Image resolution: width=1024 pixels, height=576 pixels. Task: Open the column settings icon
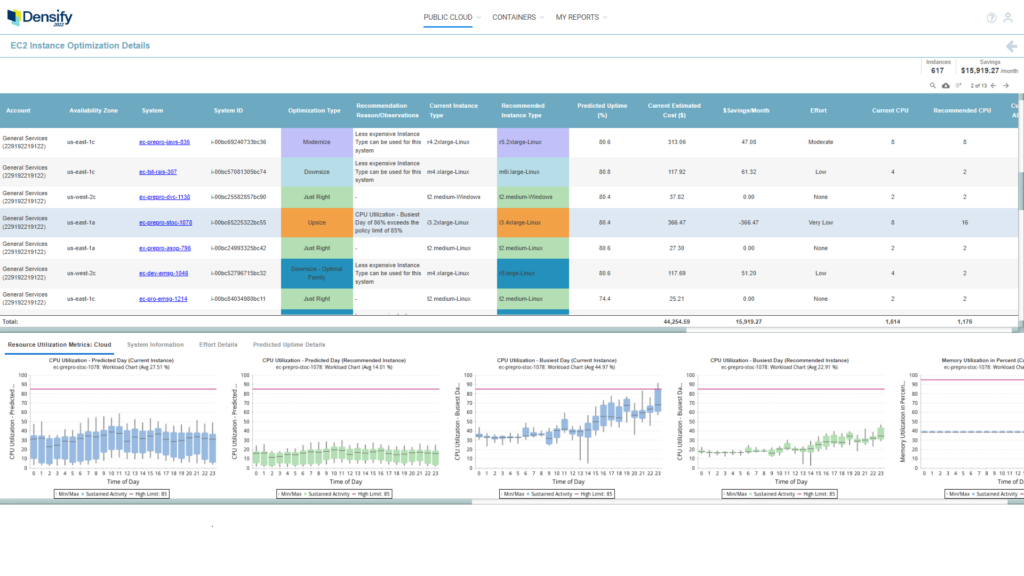point(959,86)
